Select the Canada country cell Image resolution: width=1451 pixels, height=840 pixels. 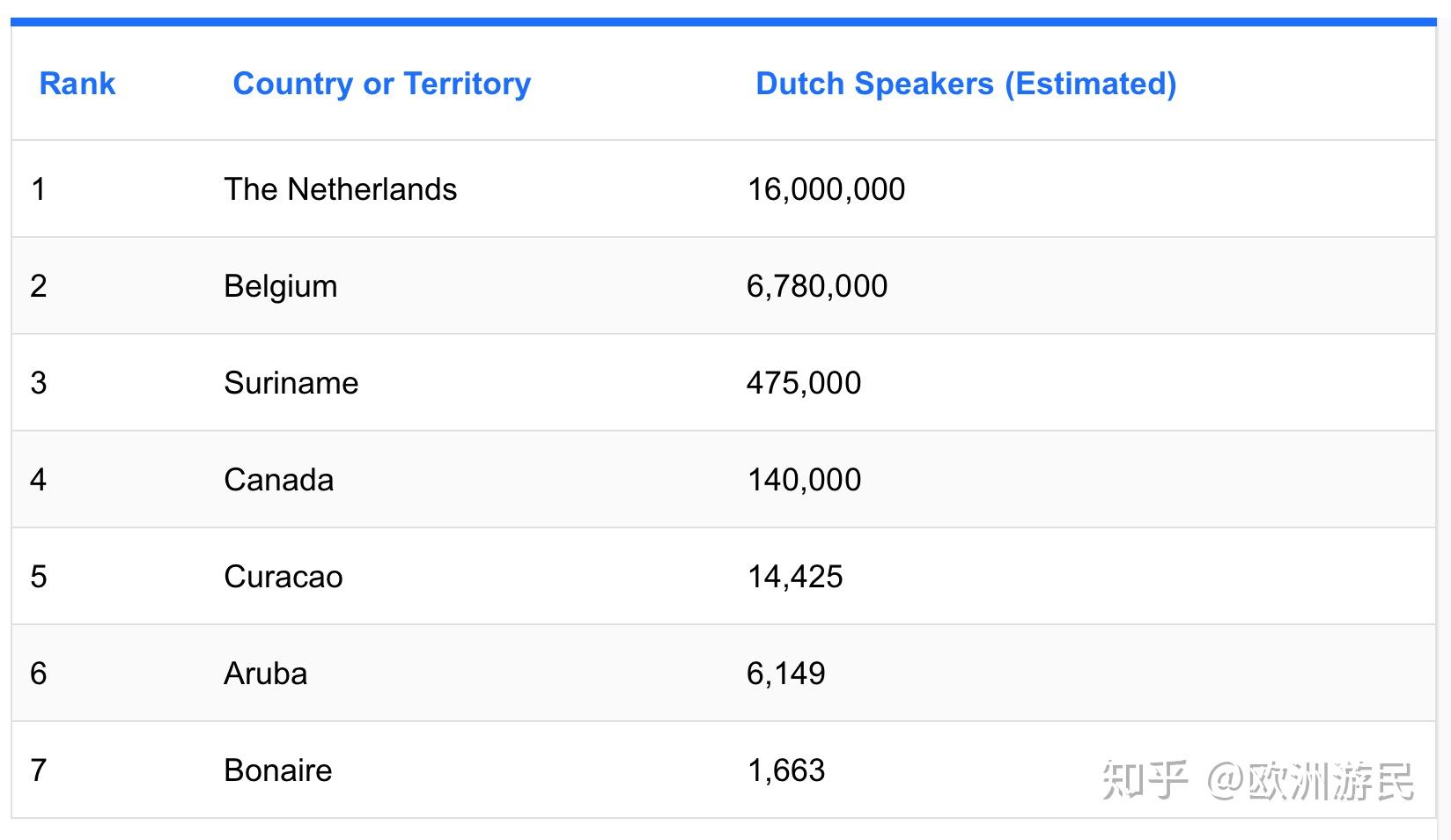pos(278,480)
